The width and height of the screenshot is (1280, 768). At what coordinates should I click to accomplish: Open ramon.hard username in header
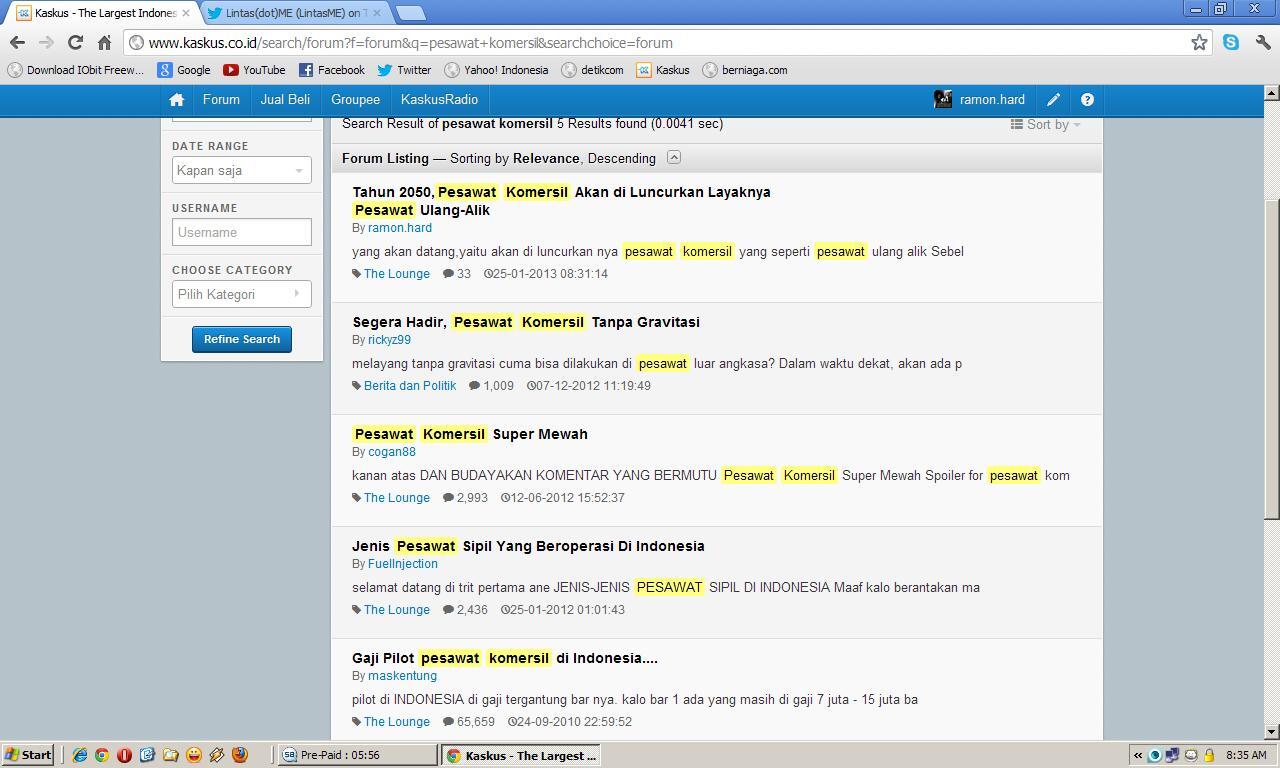click(x=992, y=99)
